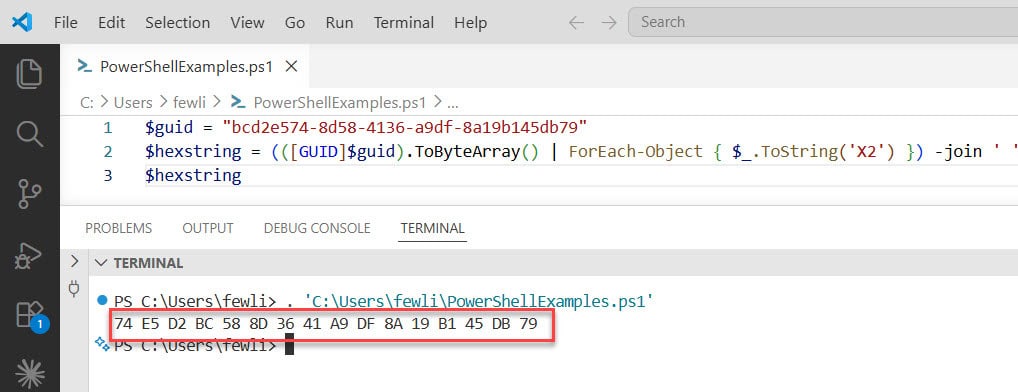
Task: Click the Search command center box
Action: point(823,22)
